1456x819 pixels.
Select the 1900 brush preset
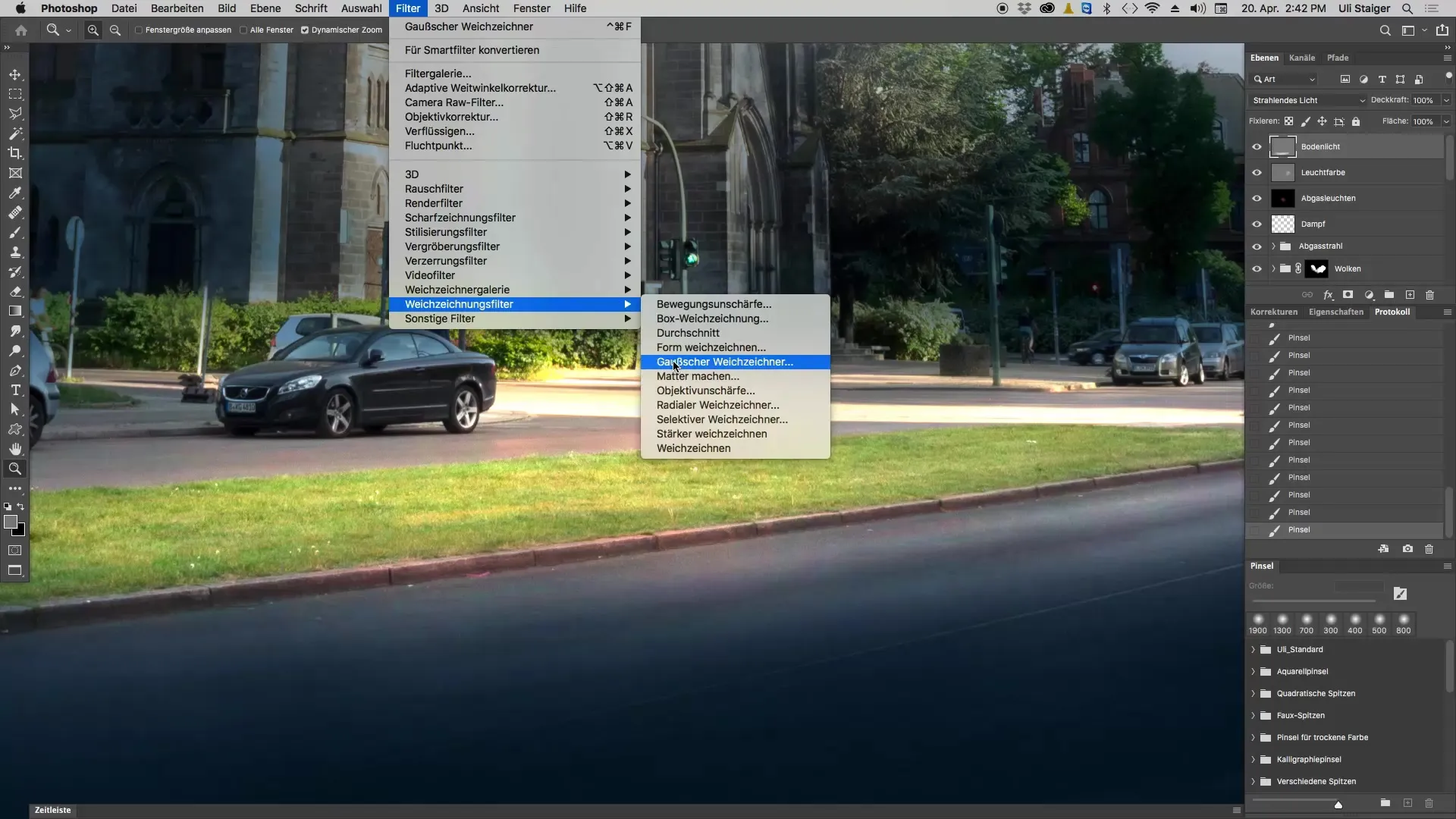point(1257,623)
